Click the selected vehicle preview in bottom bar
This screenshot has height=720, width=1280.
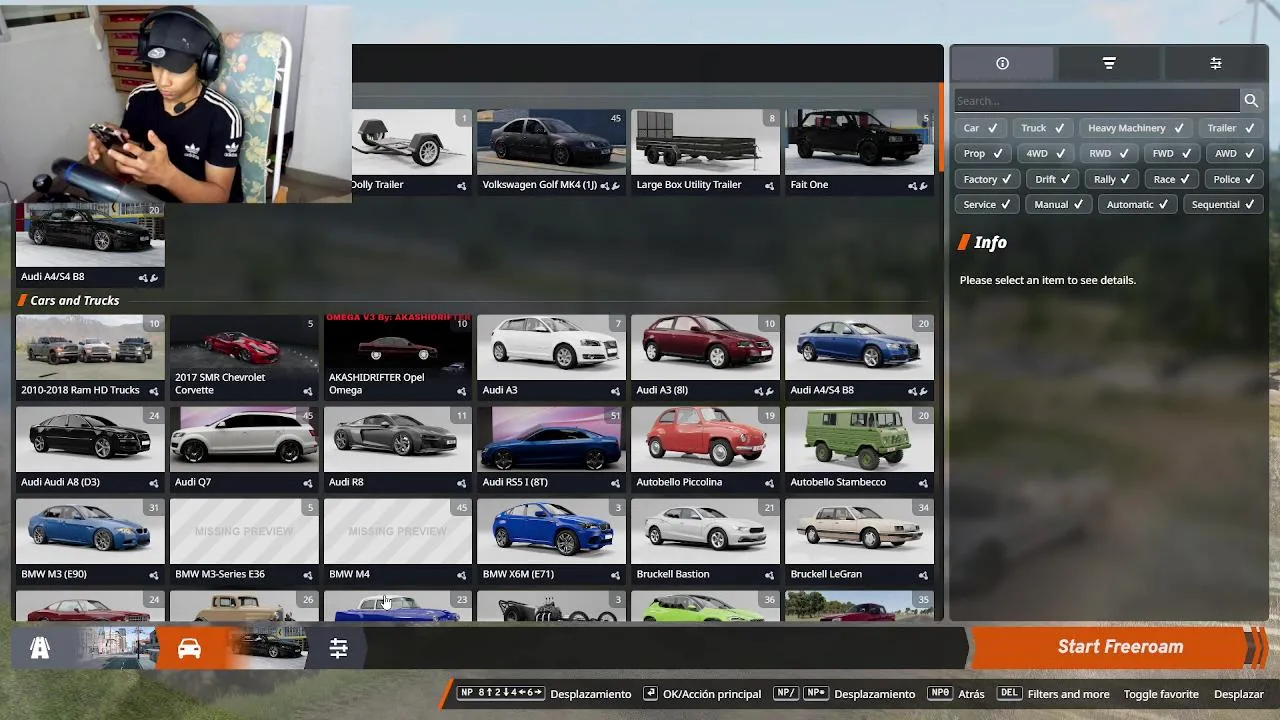[x=268, y=648]
